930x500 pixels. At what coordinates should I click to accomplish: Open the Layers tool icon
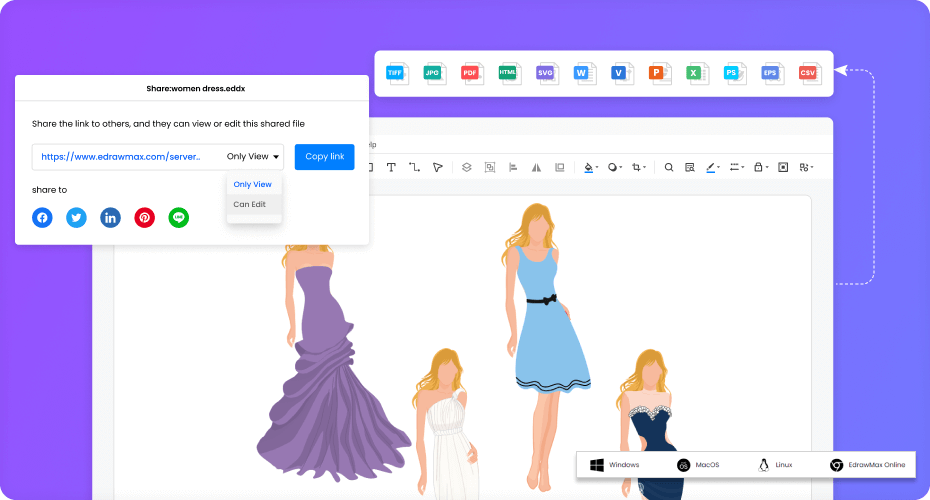(x=467, y=167)
